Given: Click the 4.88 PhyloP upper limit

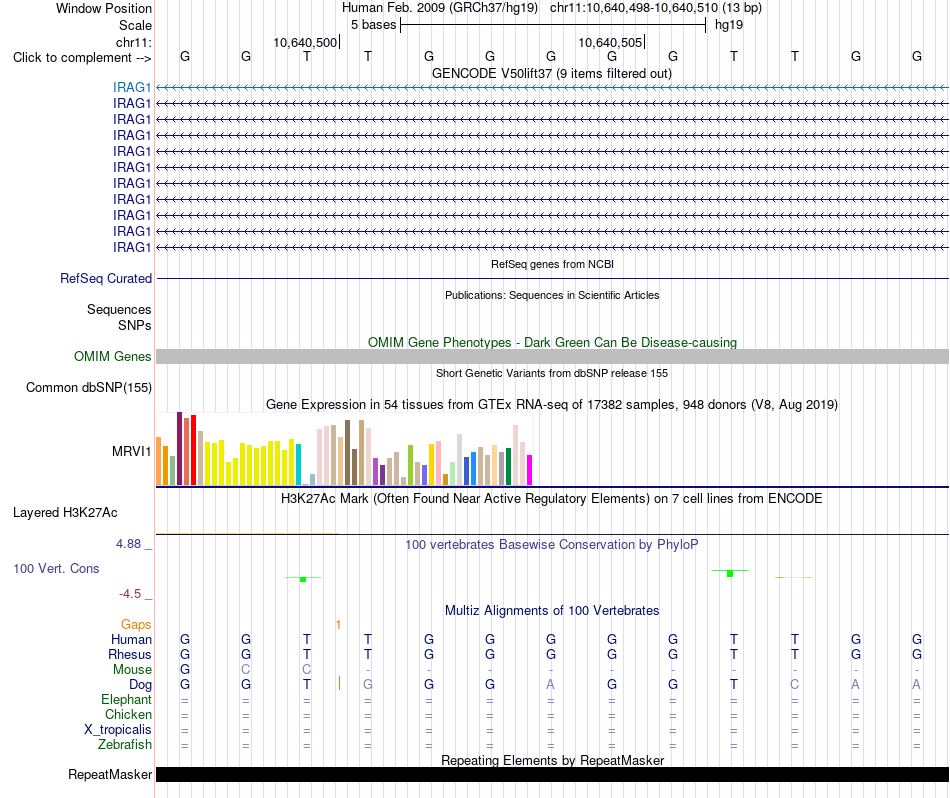Looking at the screenshot, I should (128, 544).
